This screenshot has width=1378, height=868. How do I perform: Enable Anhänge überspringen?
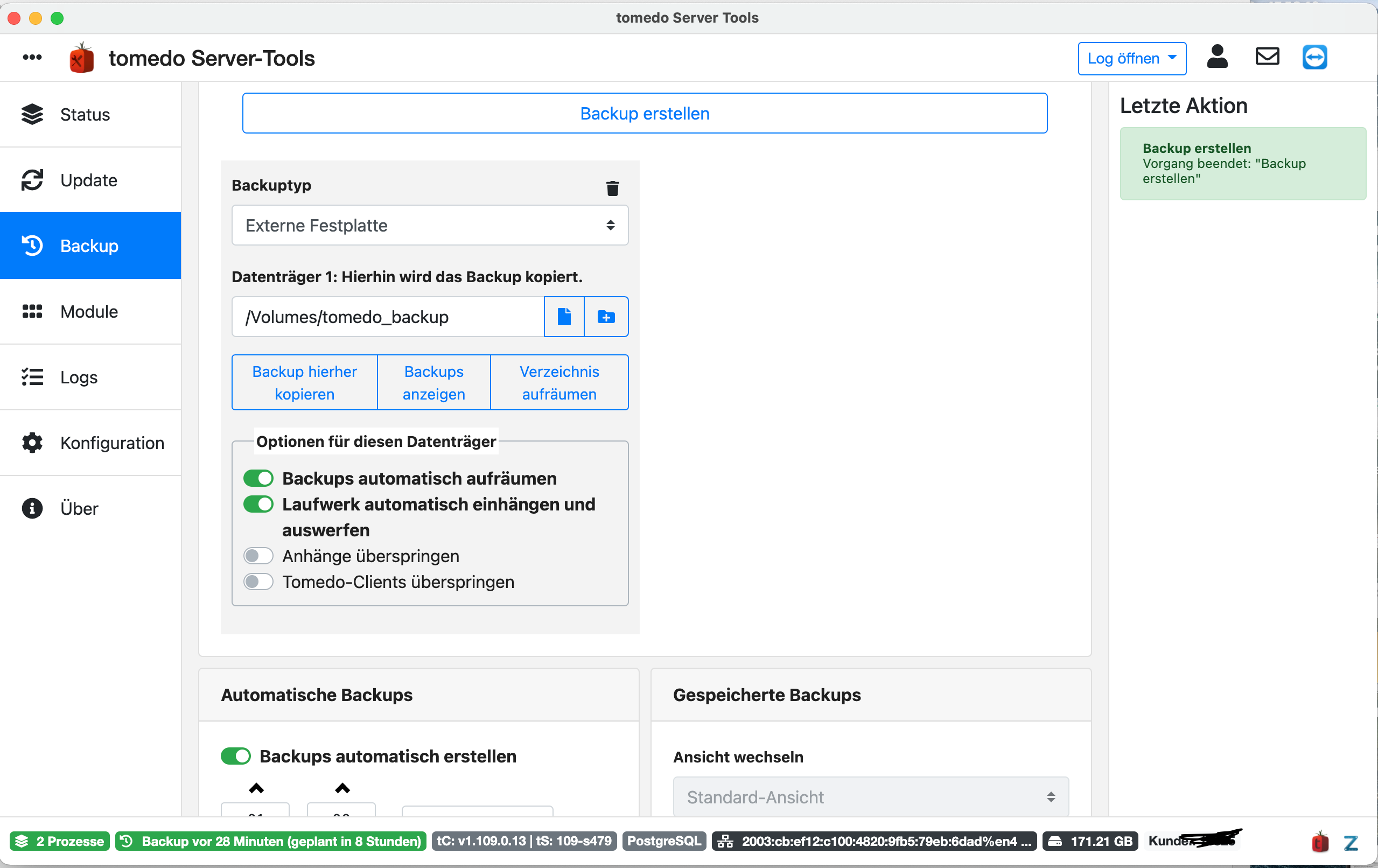point(258,556)
